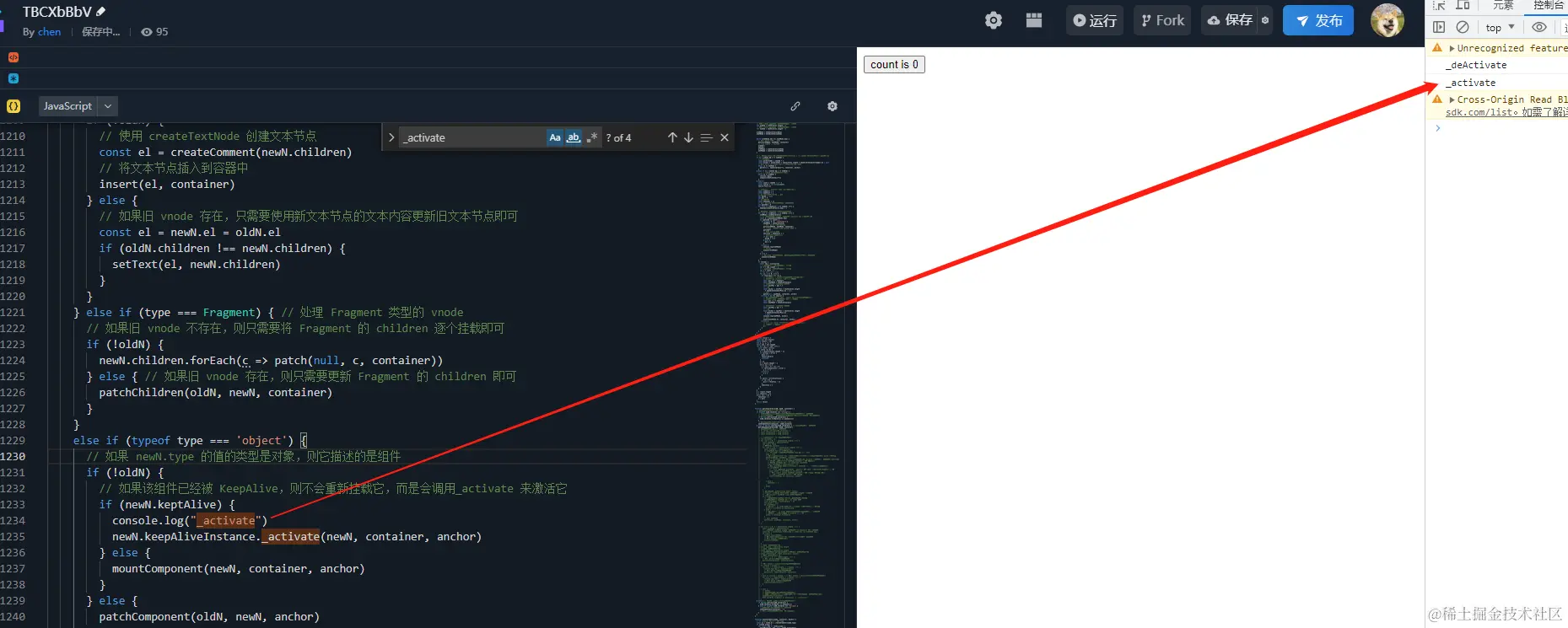Publish the project with 发布 button
This screenshot has width=1568, height=628.
pyautogui.click(x=1318, y=20)
